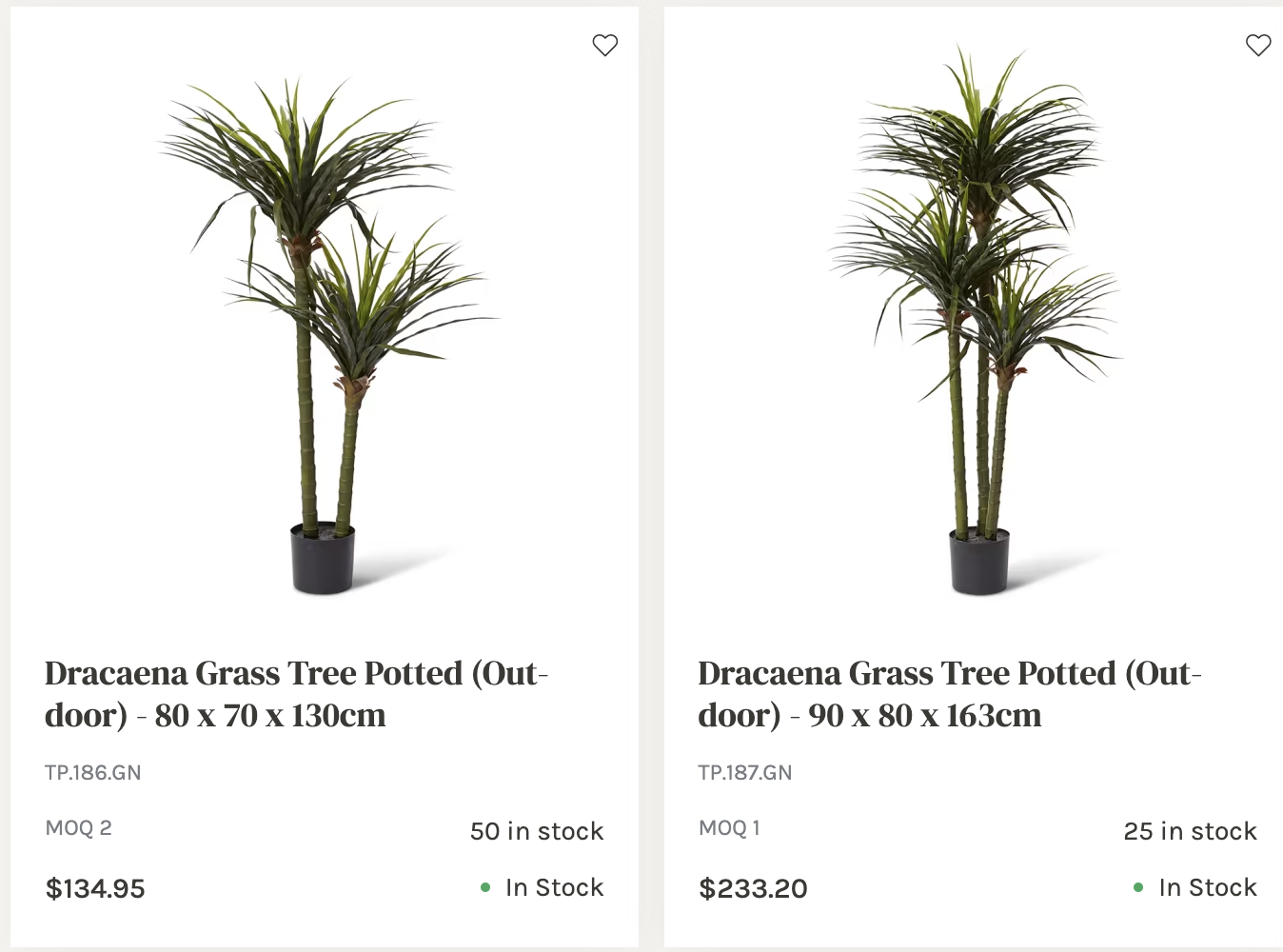
Task: Click the 50 in stock label
Action: (537, 831)
